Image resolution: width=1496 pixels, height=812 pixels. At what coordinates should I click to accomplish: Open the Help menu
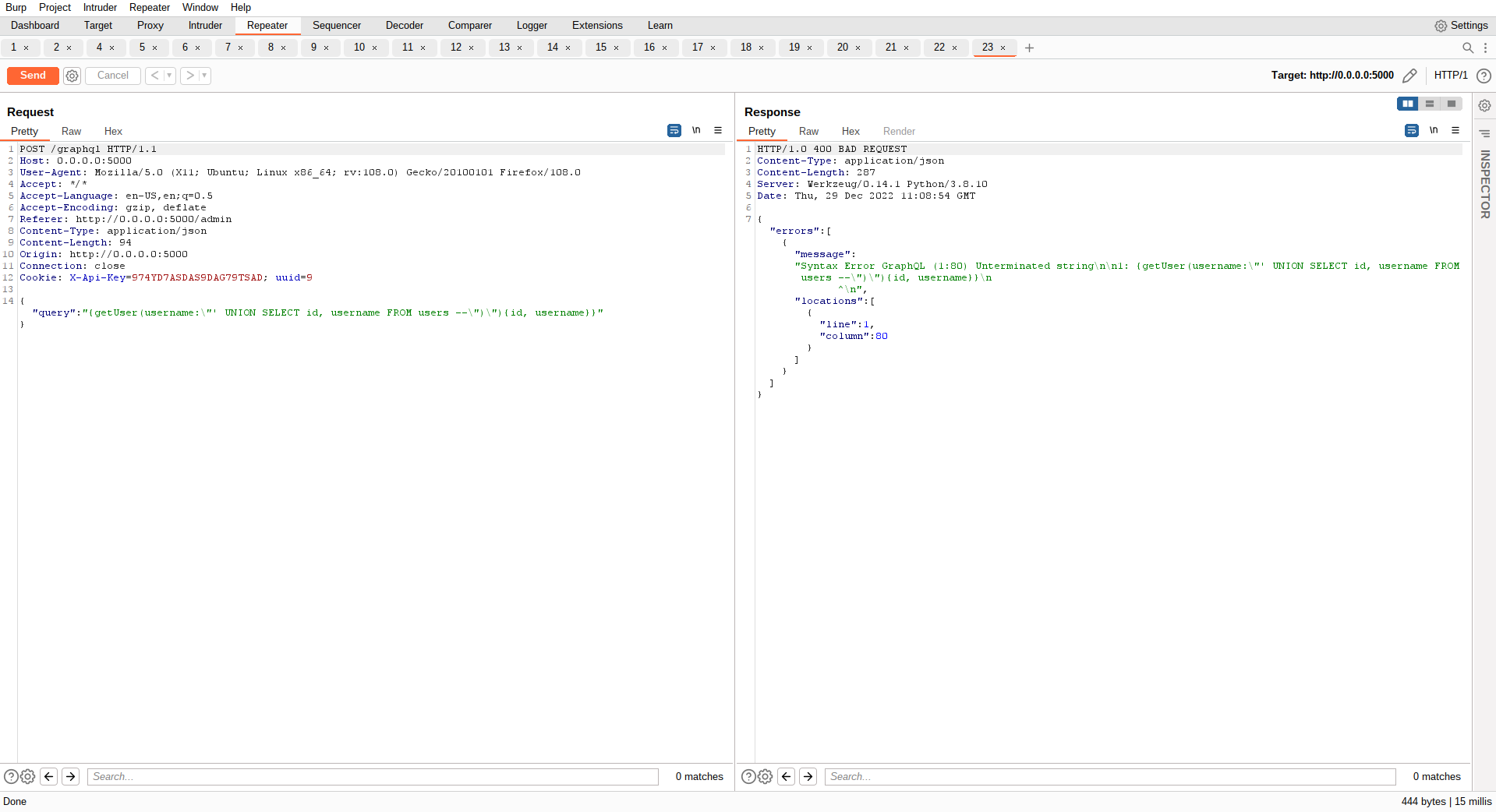(x=241, y=7)
